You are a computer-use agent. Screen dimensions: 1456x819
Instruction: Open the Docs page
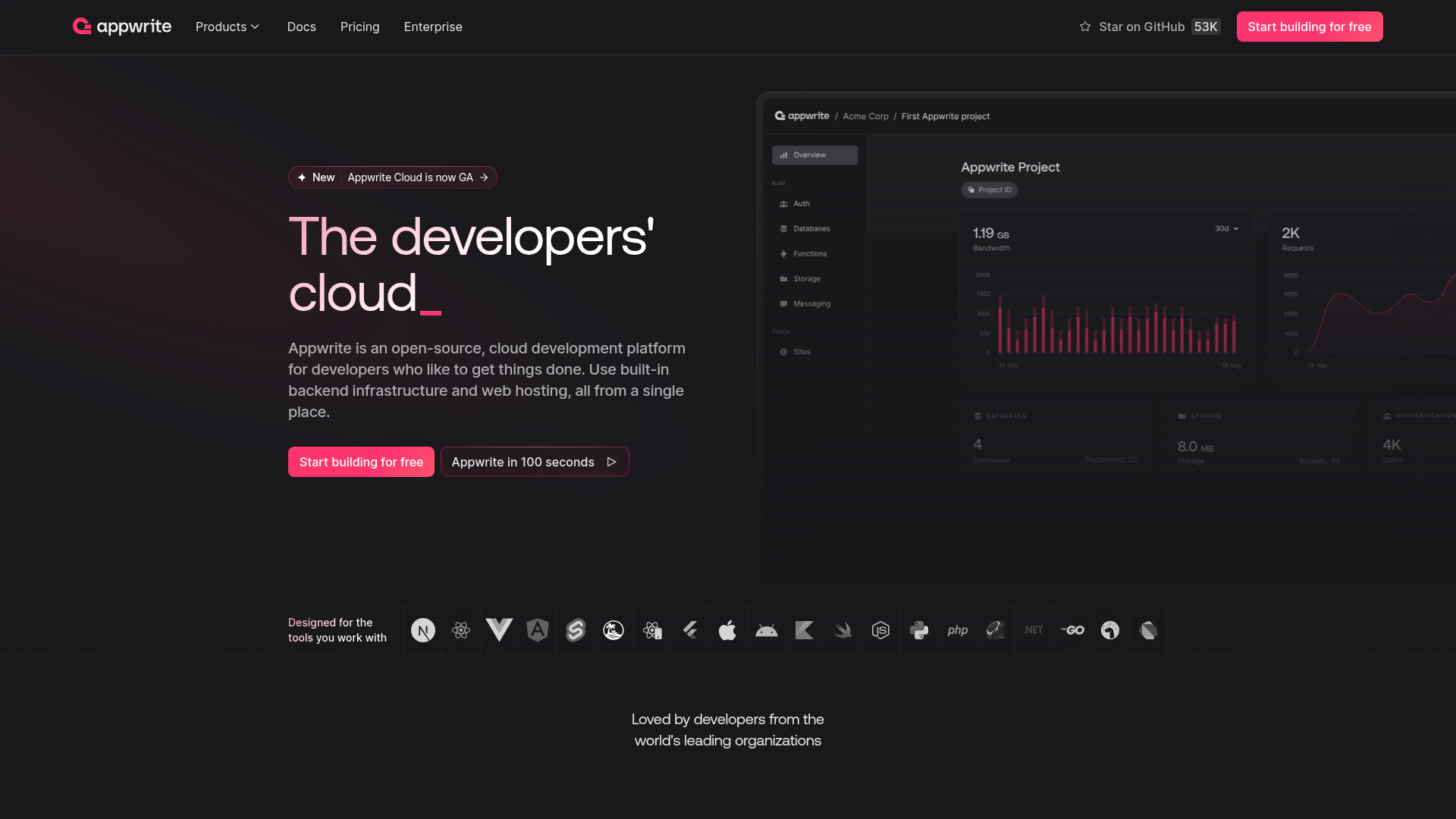(x=301, y=27)
